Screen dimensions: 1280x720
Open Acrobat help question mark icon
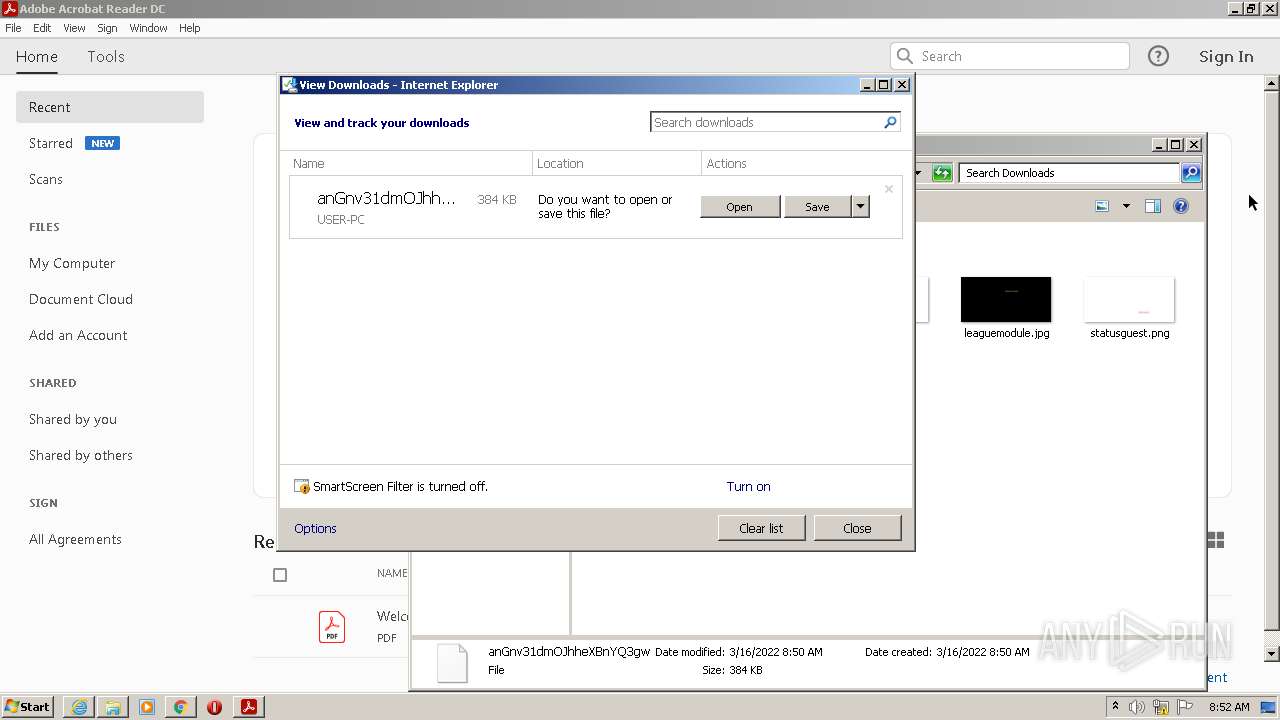1158,56
